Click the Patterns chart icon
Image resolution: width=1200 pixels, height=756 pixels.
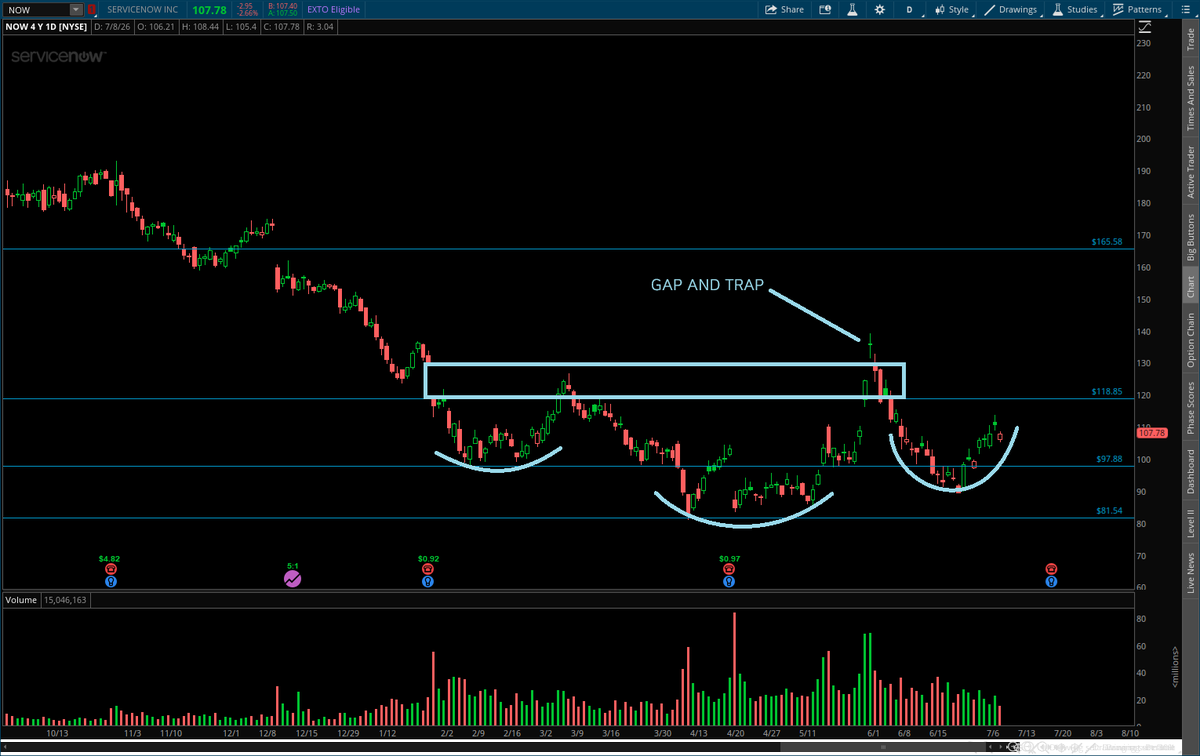pyautogui.click(x=1118, y=9)
